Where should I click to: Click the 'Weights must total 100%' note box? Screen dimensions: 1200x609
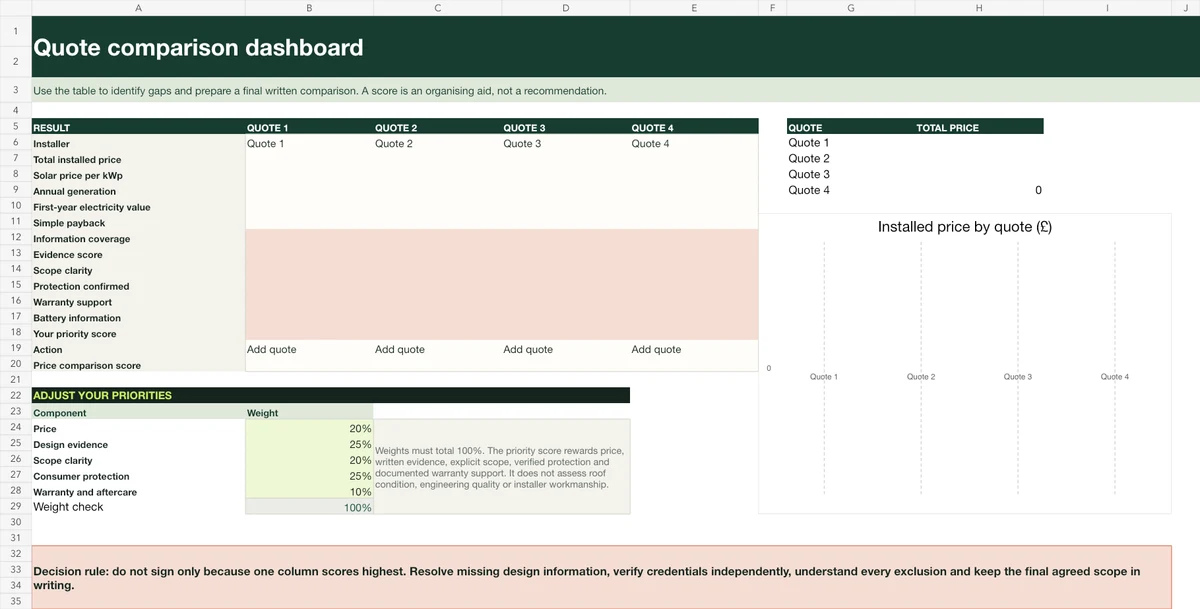(x=501, y=467)
